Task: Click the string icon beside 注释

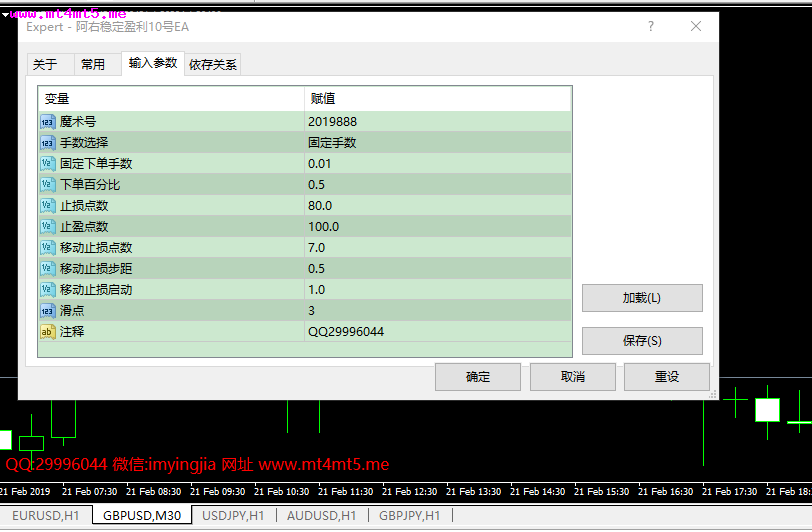Action: coord(47,332)
